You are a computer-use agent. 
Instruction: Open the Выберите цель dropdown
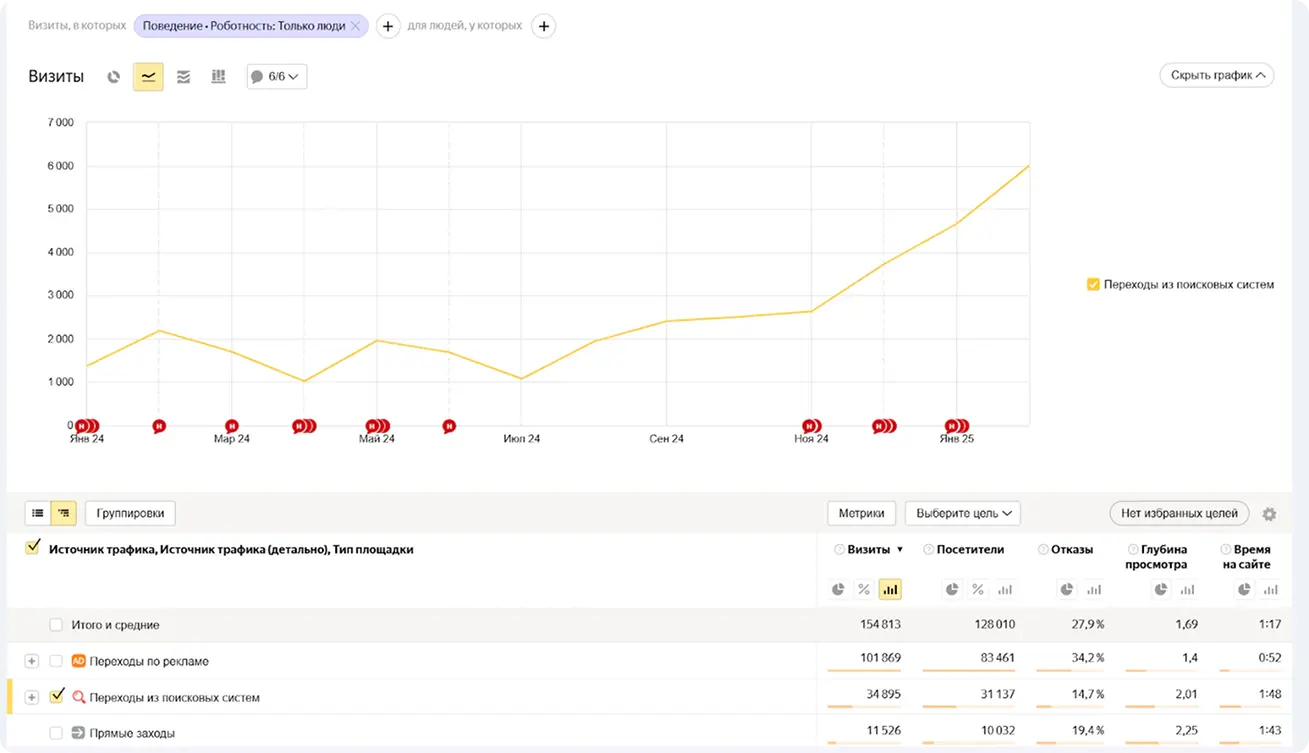[x=962, y=513]
